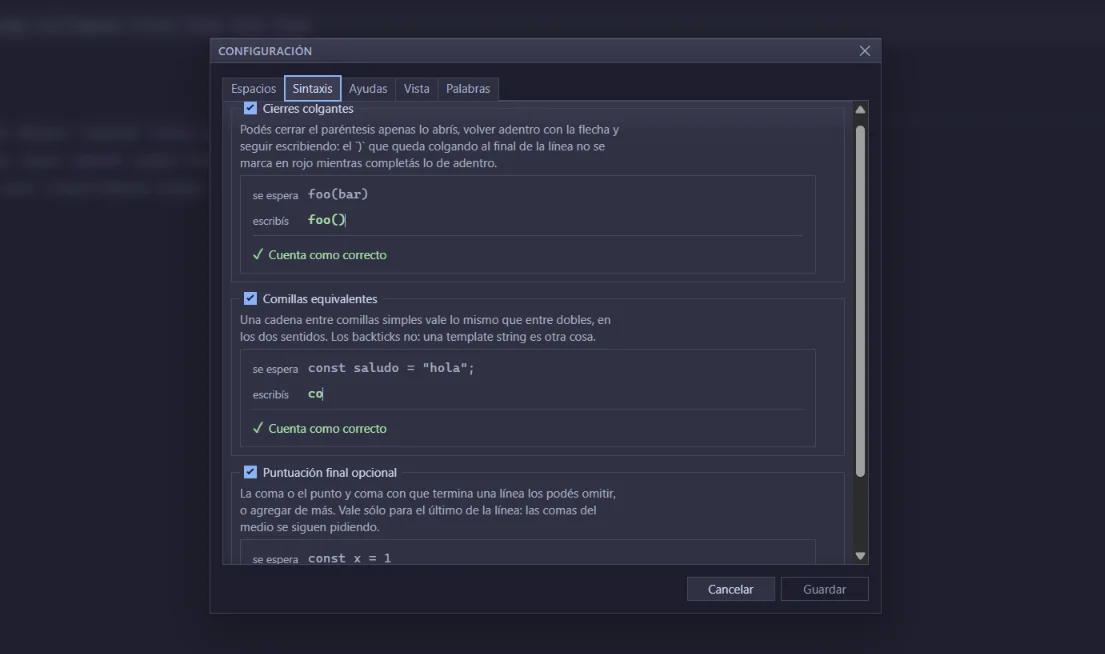Select the Sintaxis tab
The width and height of the screenshot is (1105, 654).
[x=312, y=89]
